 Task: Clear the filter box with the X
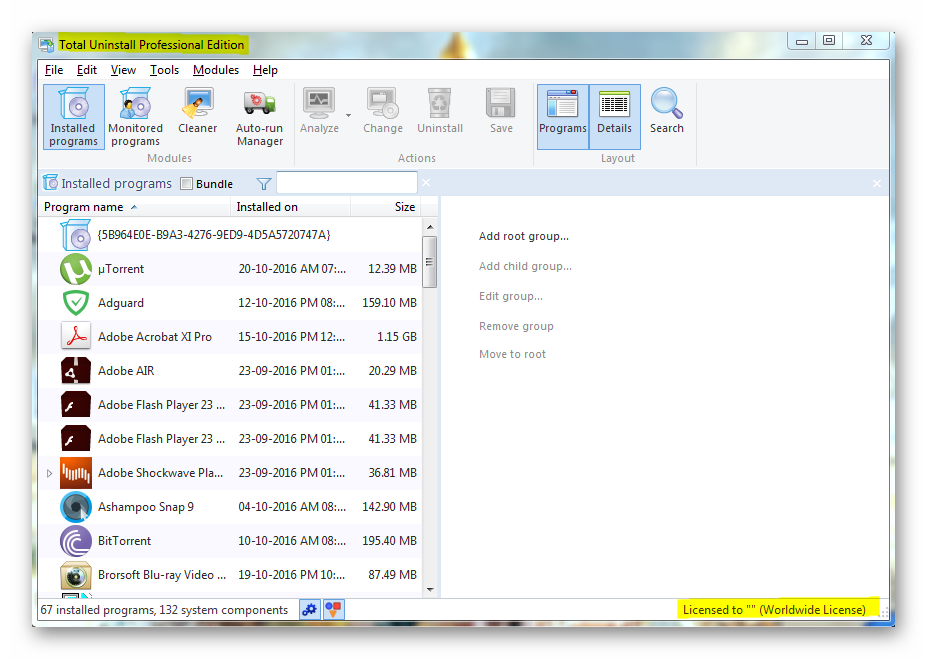pyautogui.click(x=426, y=183)
